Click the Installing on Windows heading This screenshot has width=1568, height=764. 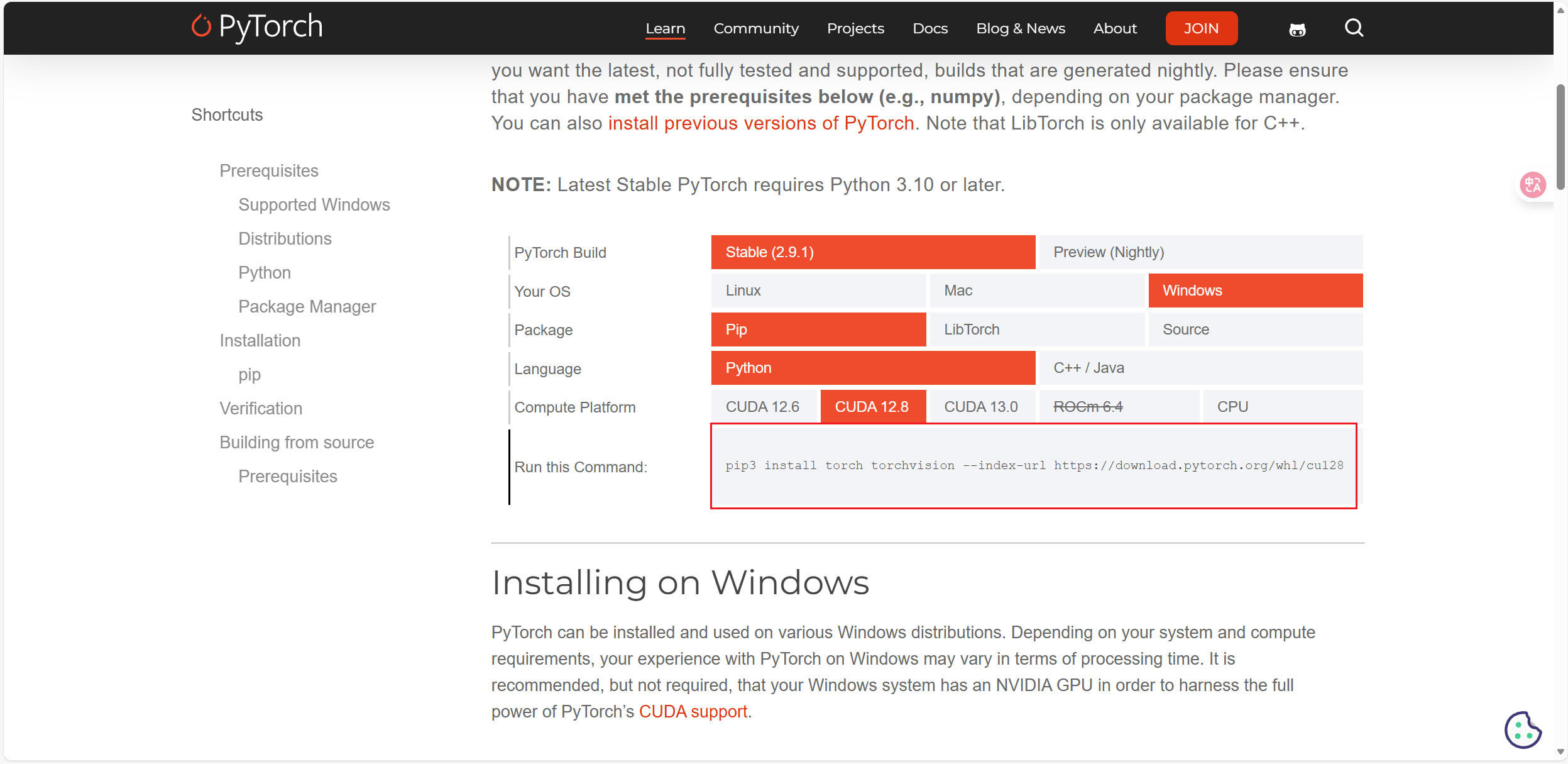point(681,582)
